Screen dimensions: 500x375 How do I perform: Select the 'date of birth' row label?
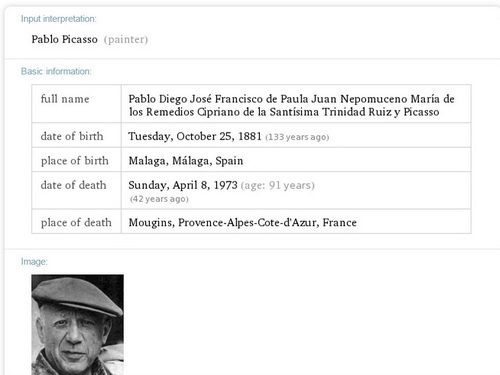pos(72,136)
